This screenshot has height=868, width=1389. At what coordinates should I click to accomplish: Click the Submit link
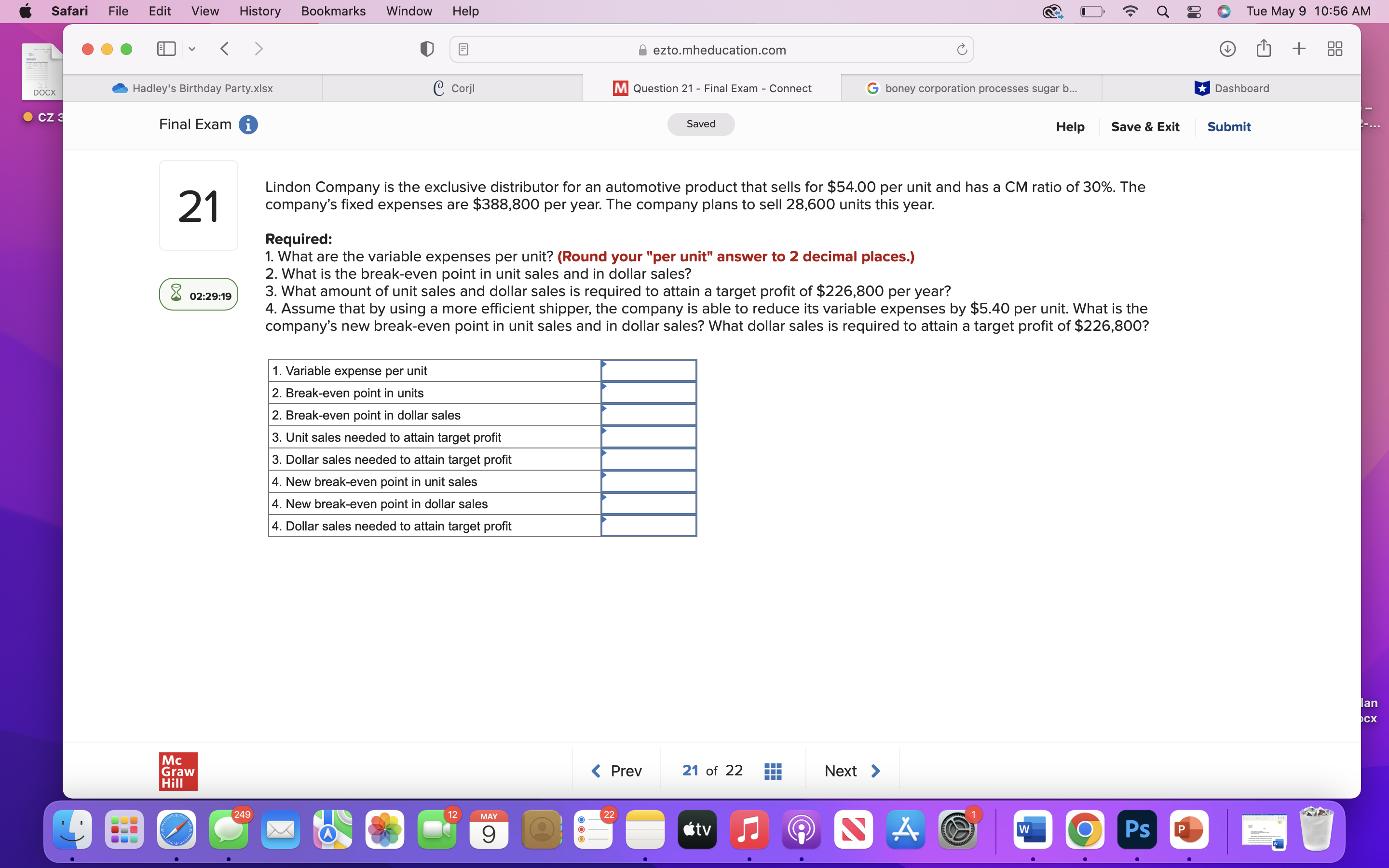pos(1229,126)
